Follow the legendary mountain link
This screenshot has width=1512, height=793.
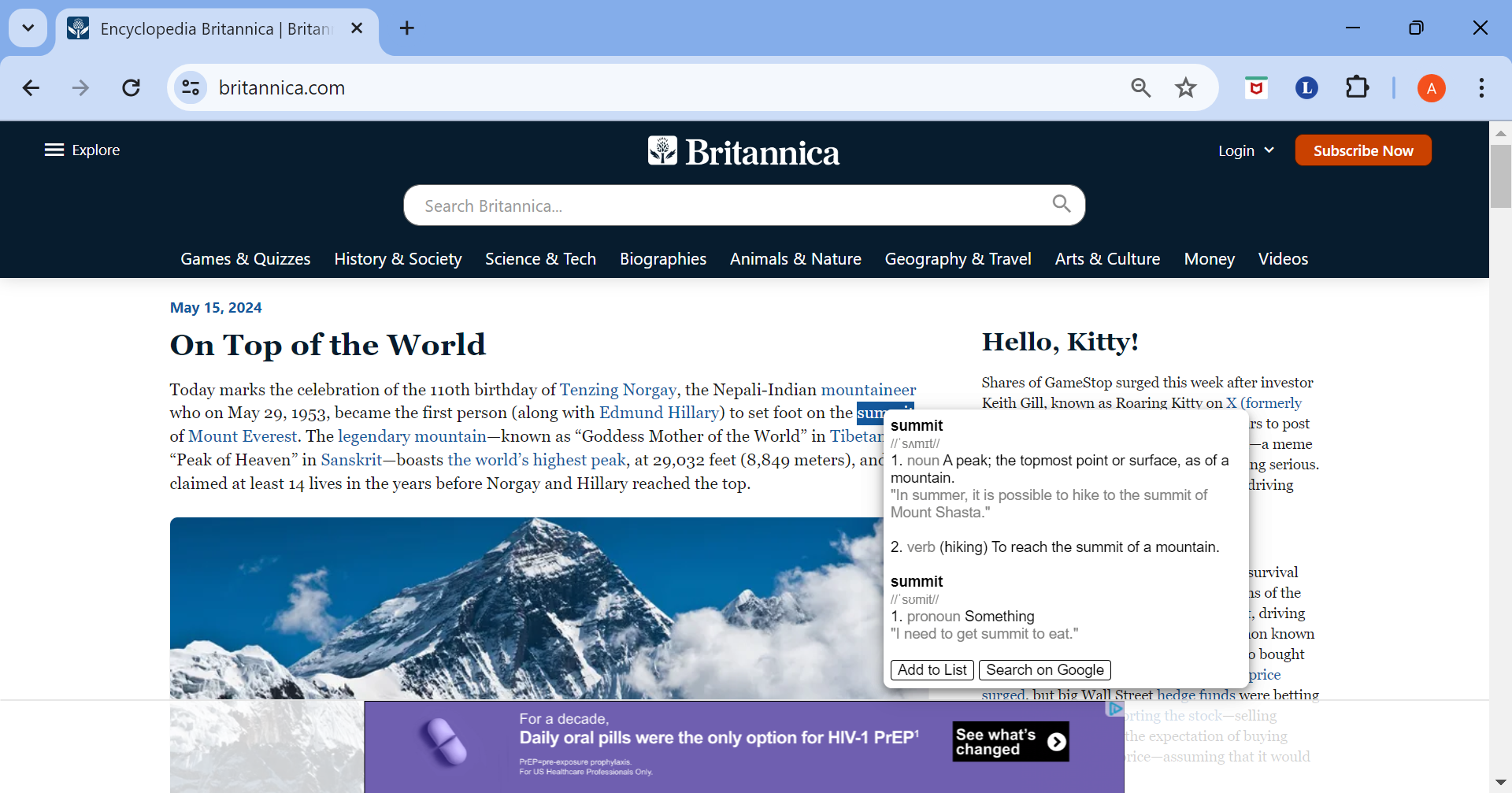tap(412, 436)
